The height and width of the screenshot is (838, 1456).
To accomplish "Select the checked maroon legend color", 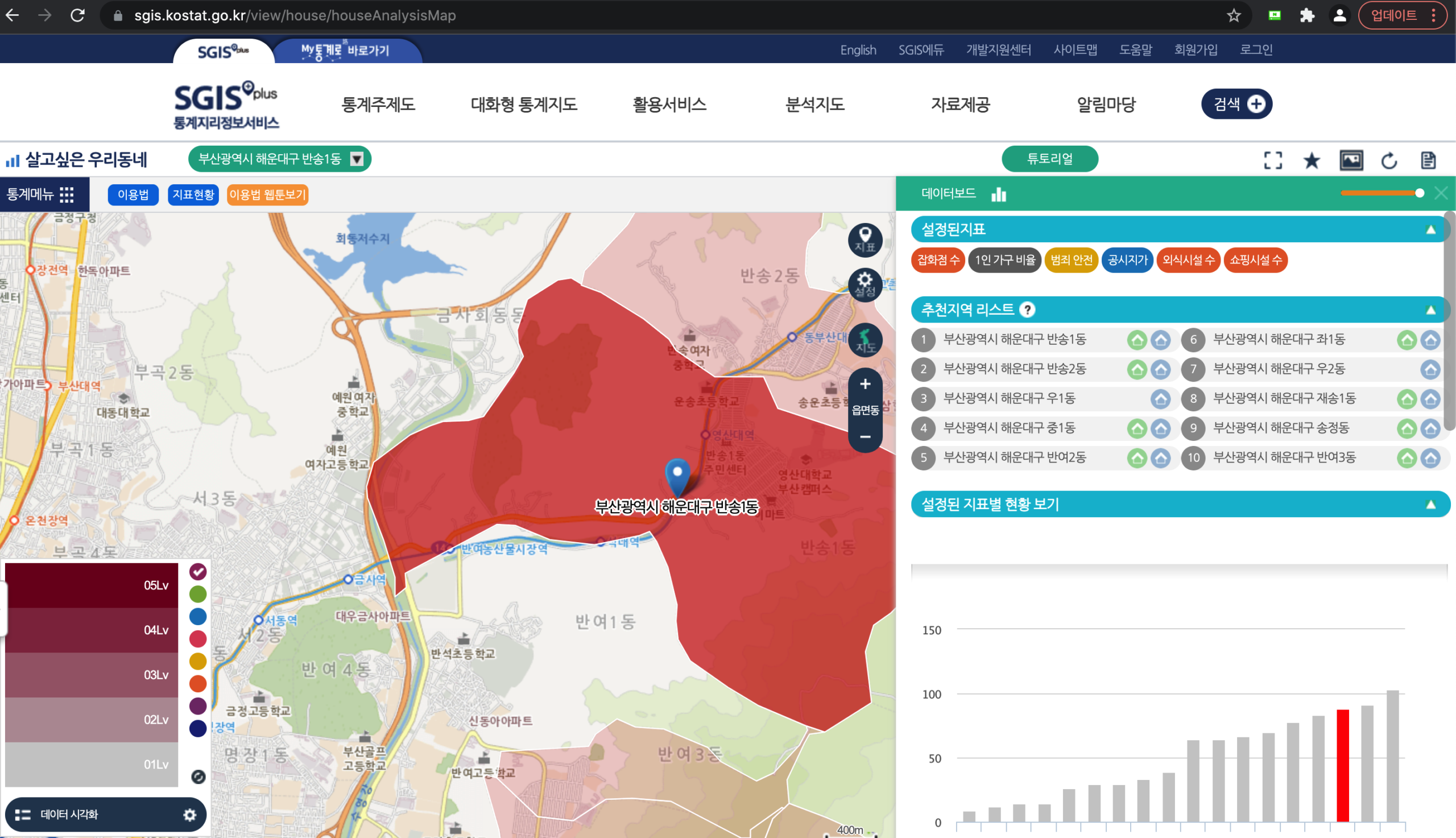I will [x=198, y=572].
